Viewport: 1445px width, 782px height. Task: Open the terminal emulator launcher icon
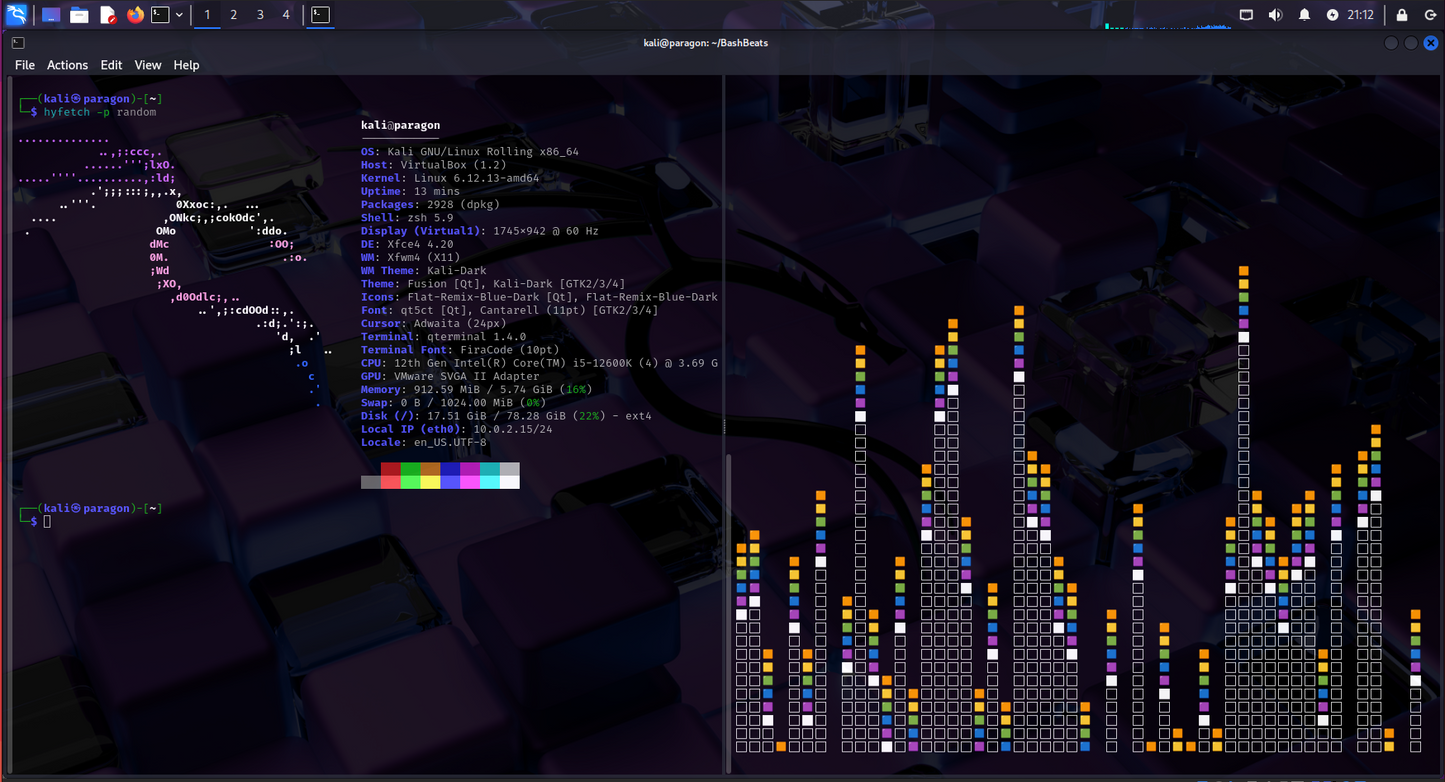162,15
